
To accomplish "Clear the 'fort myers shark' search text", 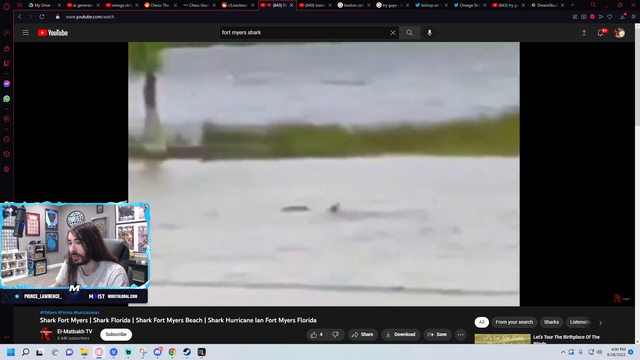I will click(393, 33).
